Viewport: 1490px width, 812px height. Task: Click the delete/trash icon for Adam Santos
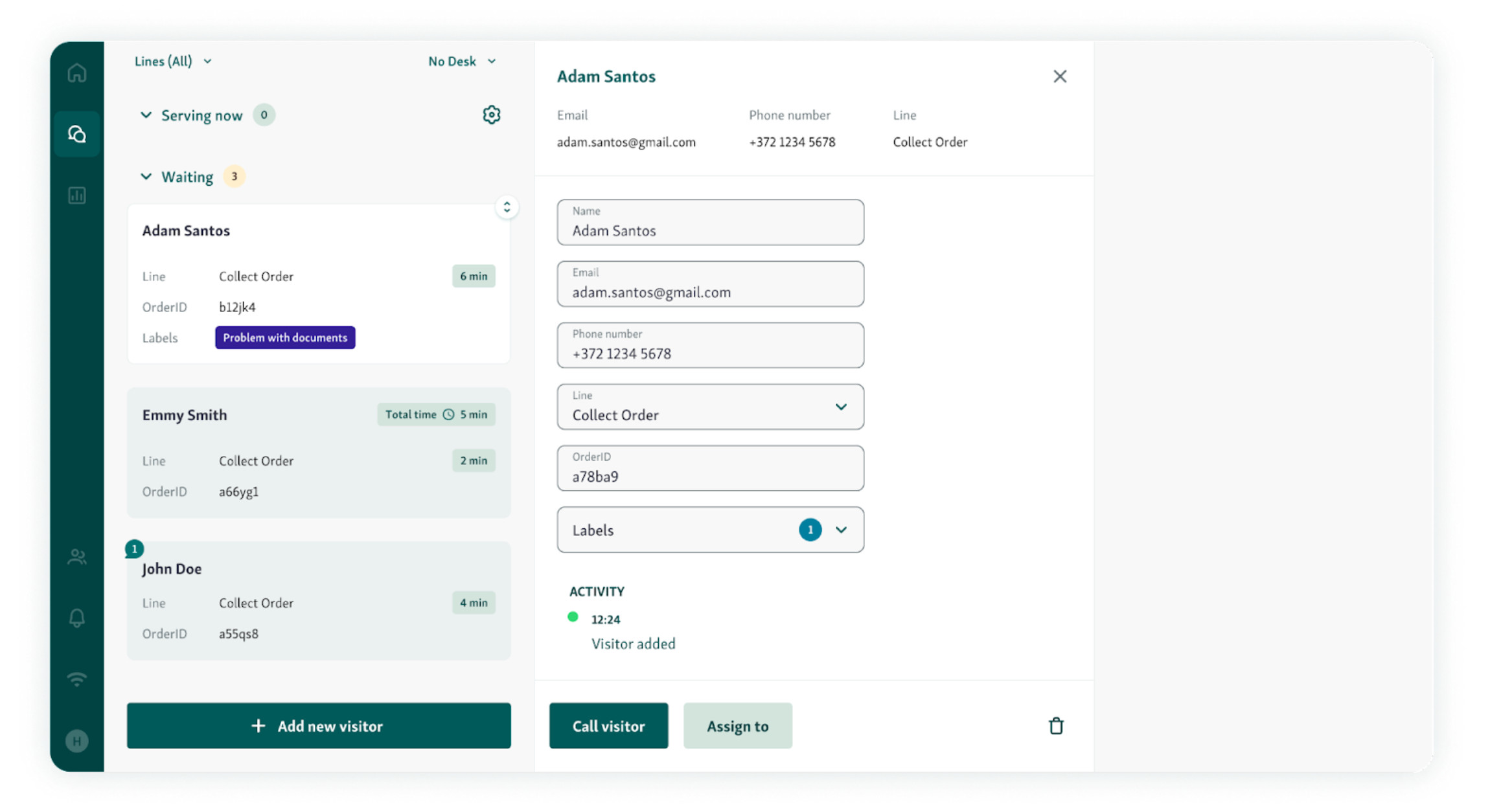tap(1056, 726)
